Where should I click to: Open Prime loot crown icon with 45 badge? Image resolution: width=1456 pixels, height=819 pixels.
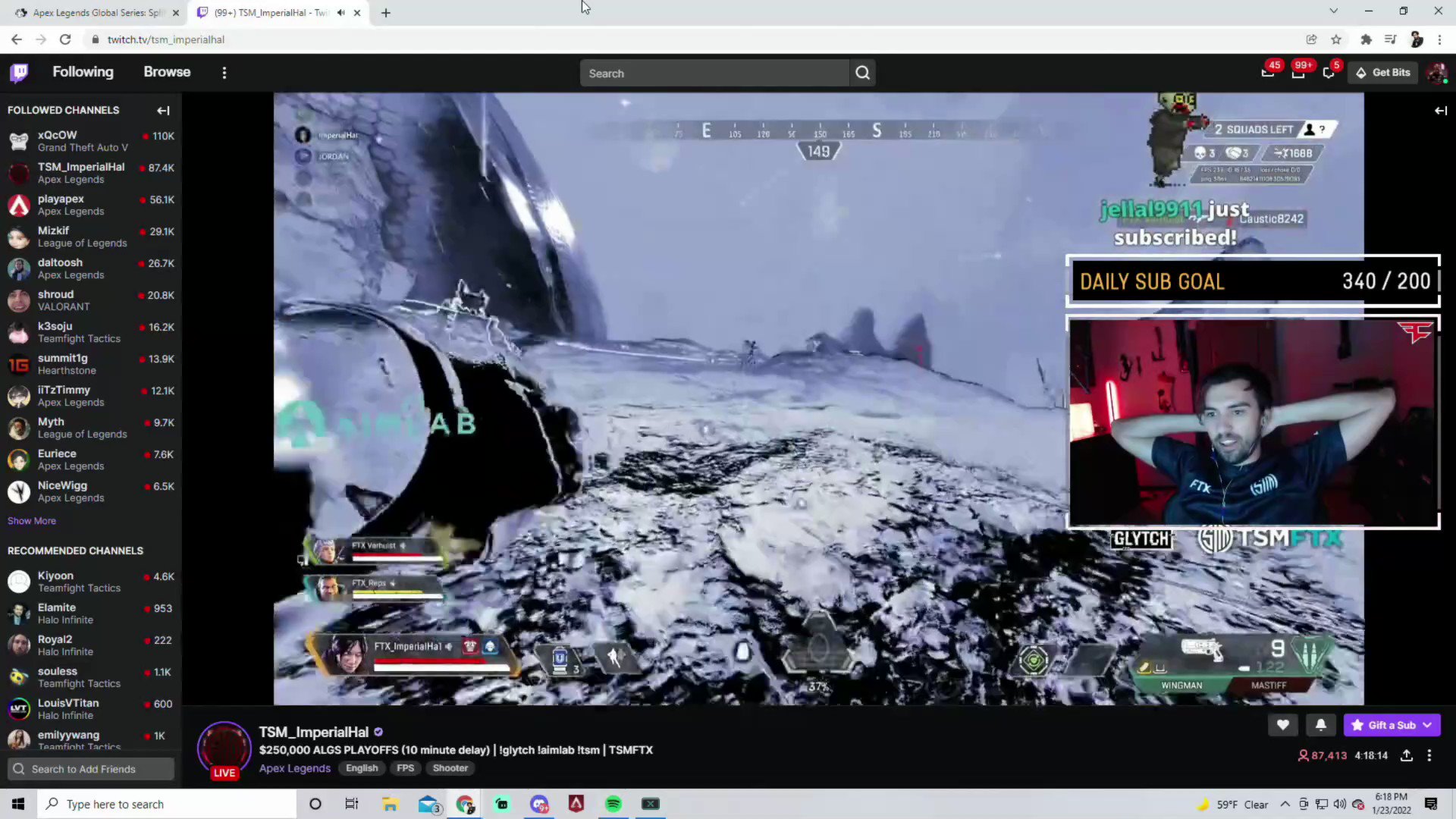pyautogui.click(x=1267, y=73)
